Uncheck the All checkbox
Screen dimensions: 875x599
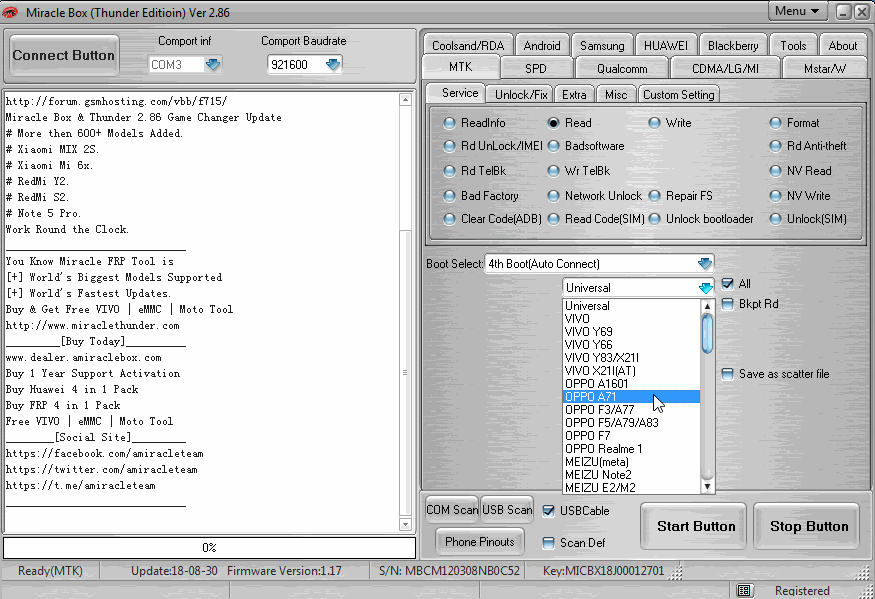point(727,284)
